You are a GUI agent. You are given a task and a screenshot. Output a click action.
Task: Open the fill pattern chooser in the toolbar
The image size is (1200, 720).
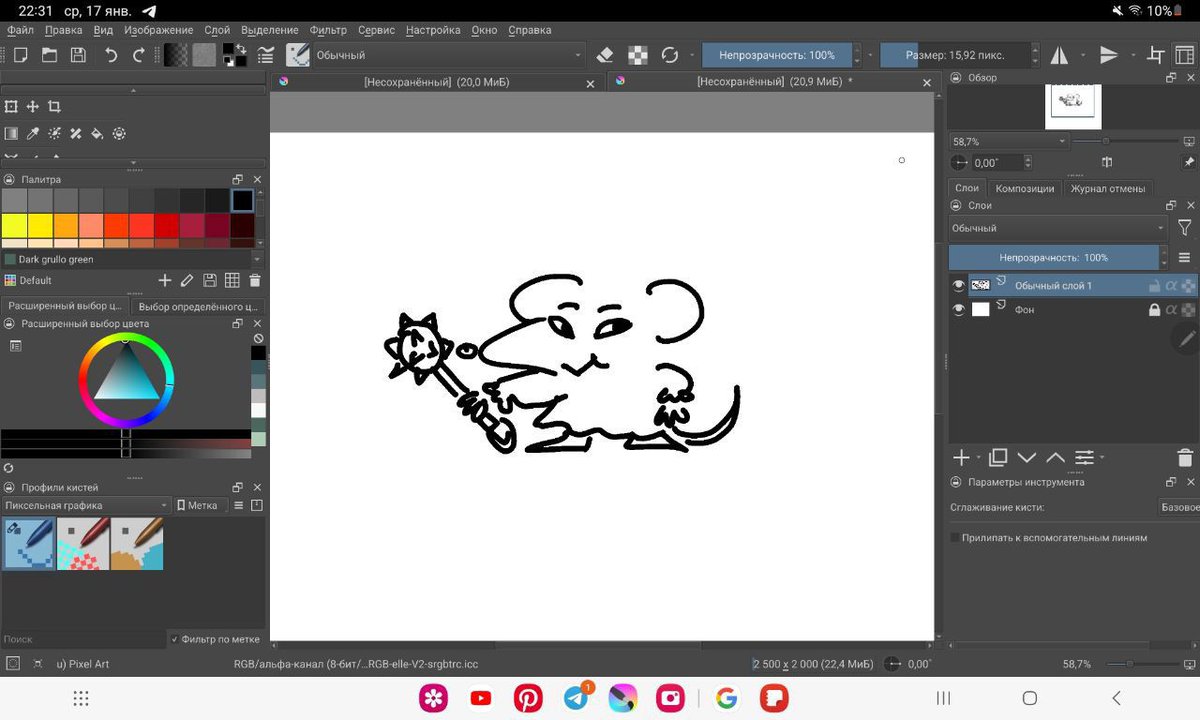[204, 55]
